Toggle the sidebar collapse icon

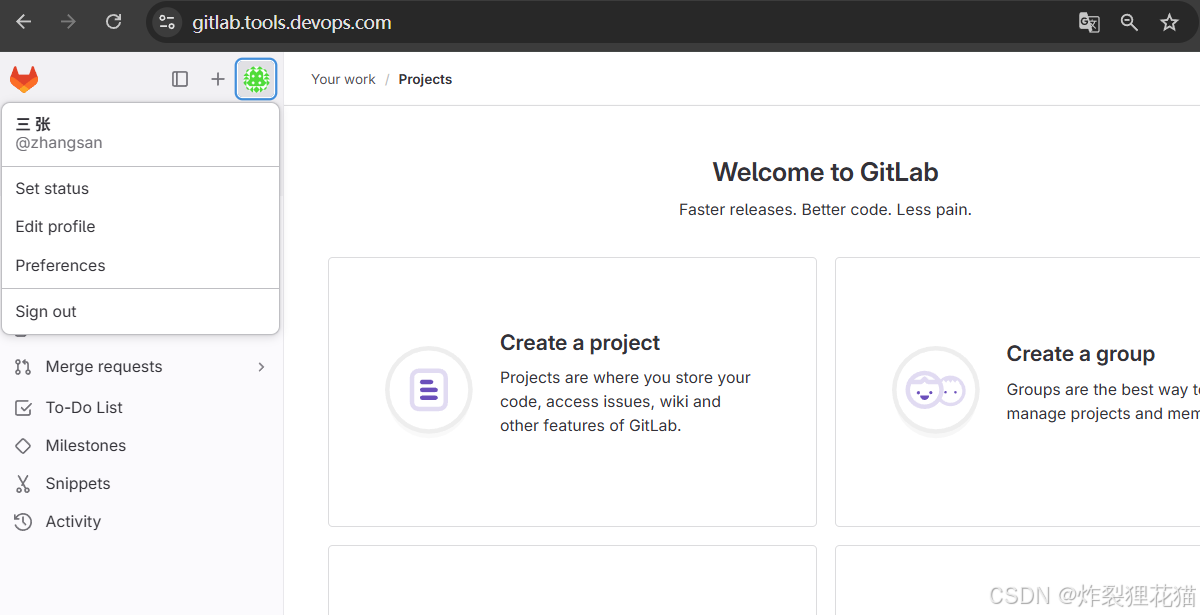[180, 79]
